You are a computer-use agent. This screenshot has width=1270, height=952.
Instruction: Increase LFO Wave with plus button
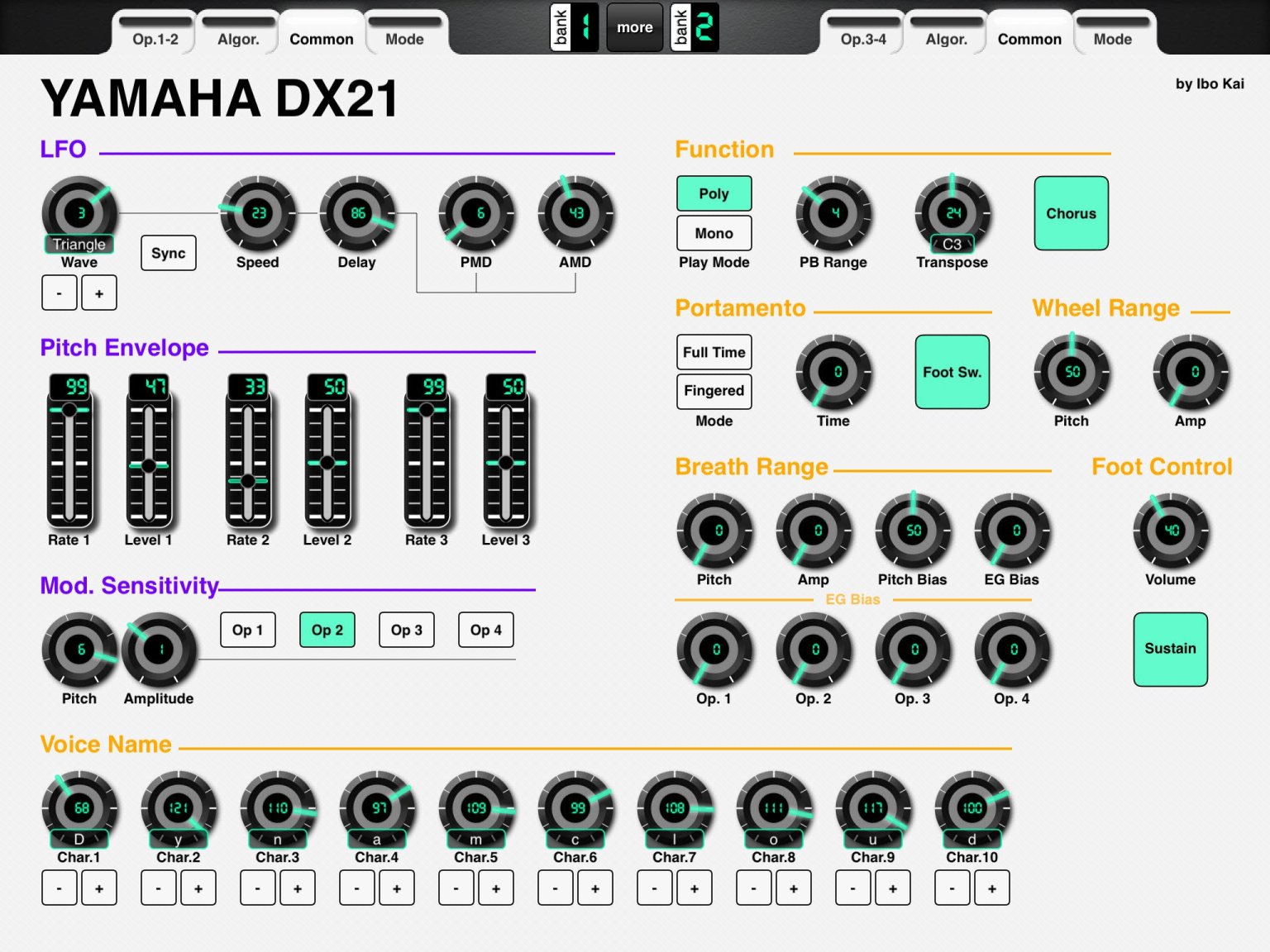coord(99,293)
